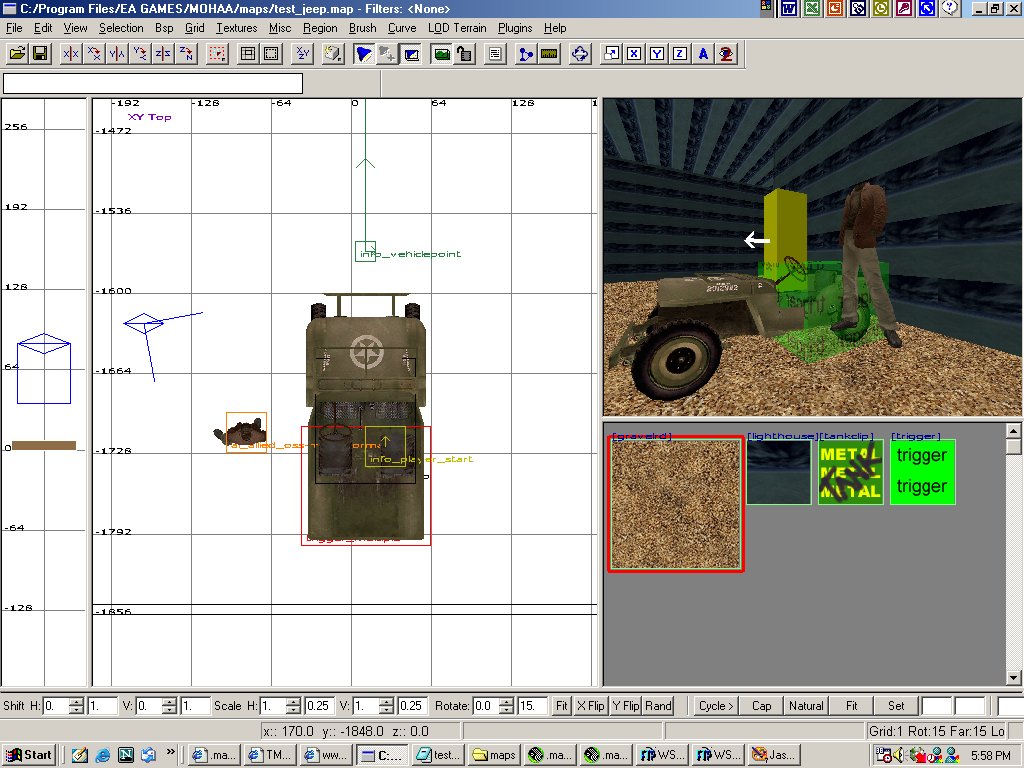Click the Save (floppy disk) icon

click(40, 53)
